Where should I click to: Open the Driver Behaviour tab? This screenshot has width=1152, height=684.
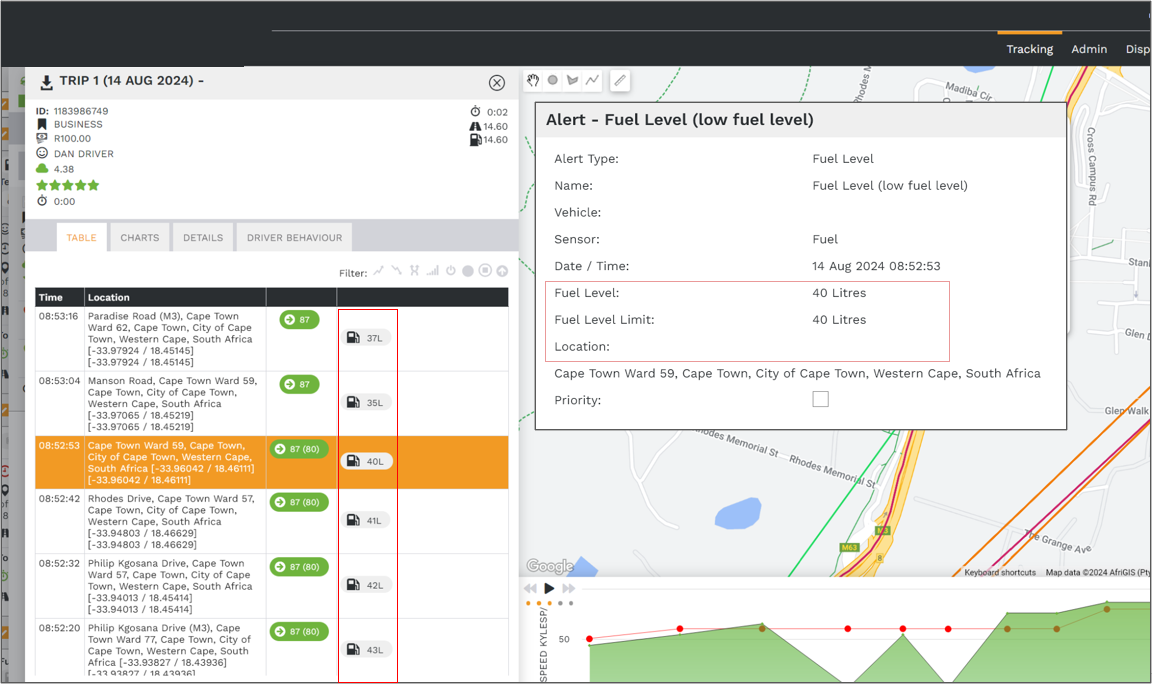(294, 238)
